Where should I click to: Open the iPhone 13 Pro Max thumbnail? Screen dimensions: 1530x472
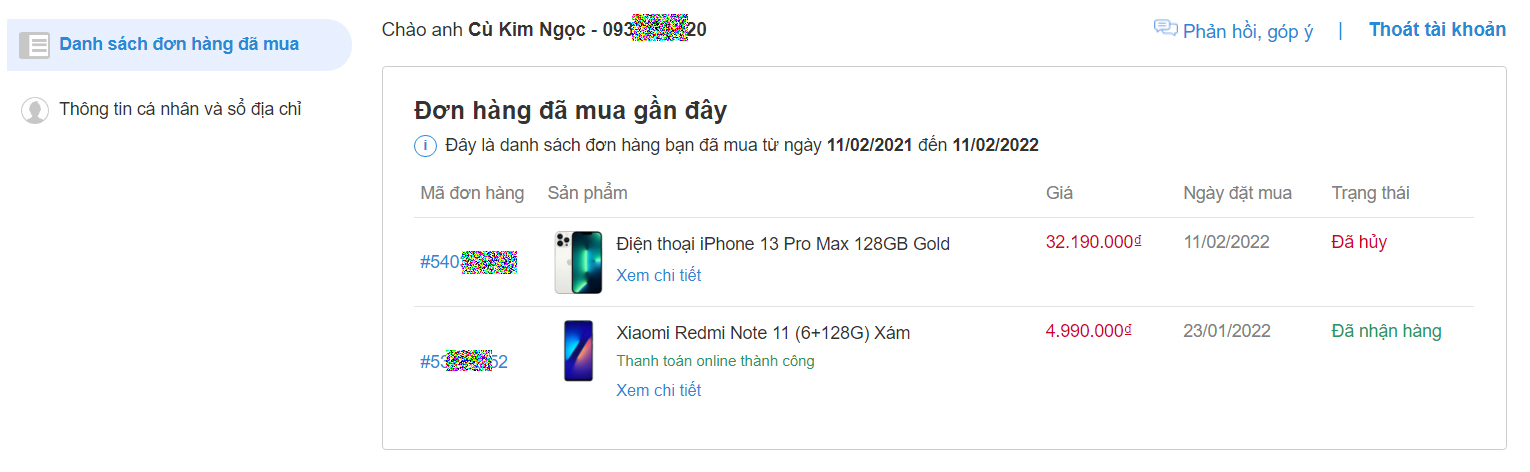[x=578, y=262]
